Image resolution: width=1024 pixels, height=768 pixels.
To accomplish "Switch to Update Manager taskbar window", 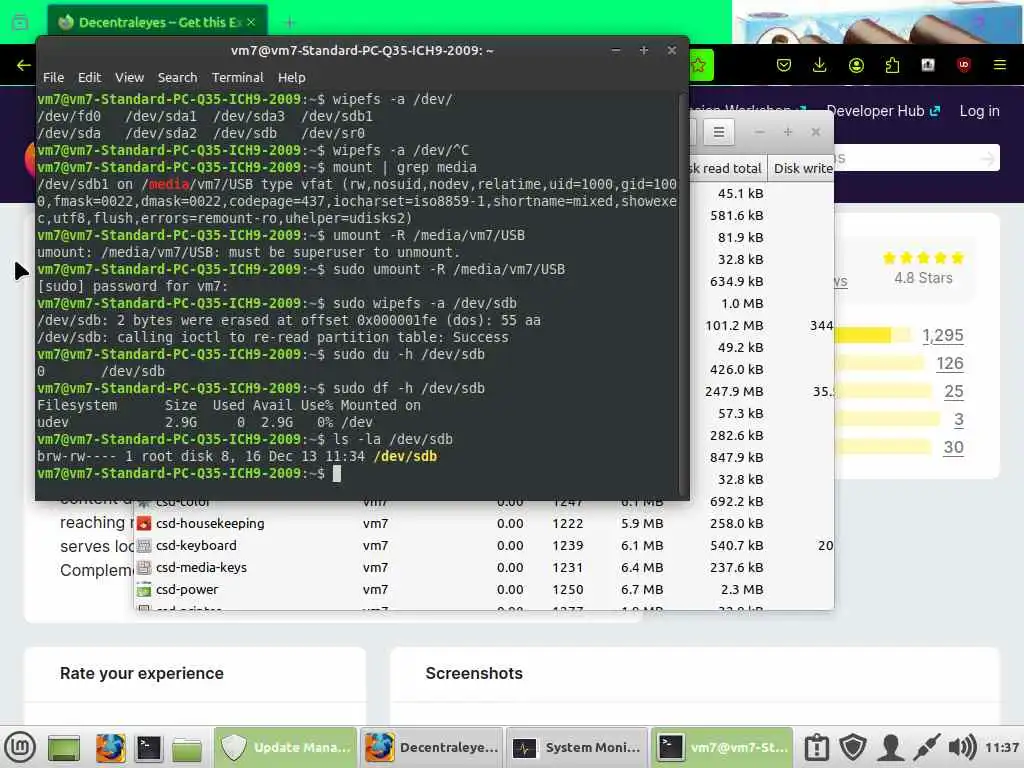I will tap(285, 747).
